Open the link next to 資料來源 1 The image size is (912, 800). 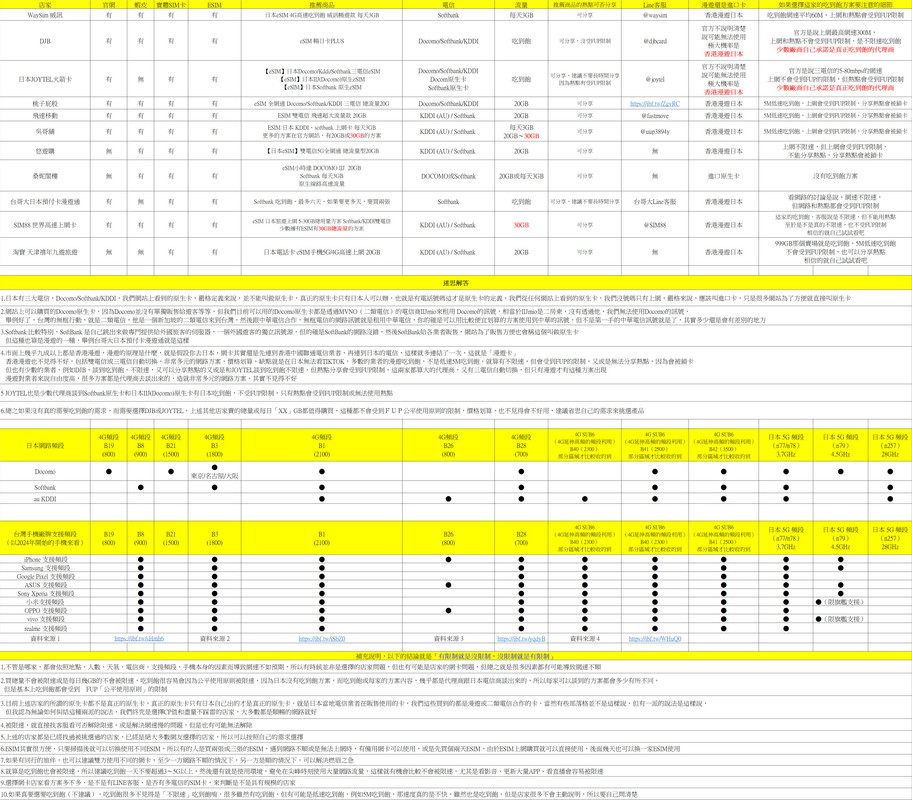[139, 639]
